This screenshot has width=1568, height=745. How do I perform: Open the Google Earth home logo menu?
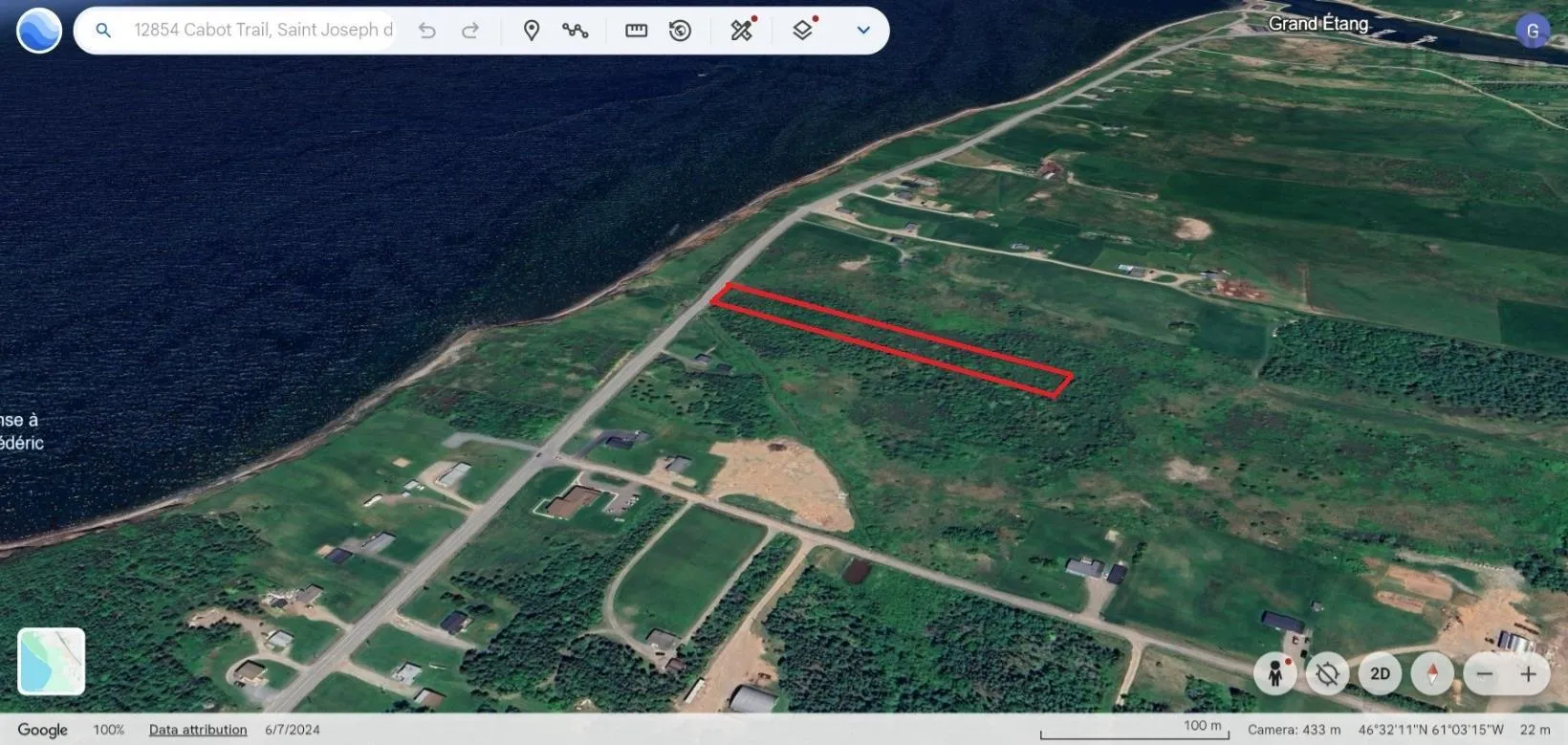click(x=39, y=31)
